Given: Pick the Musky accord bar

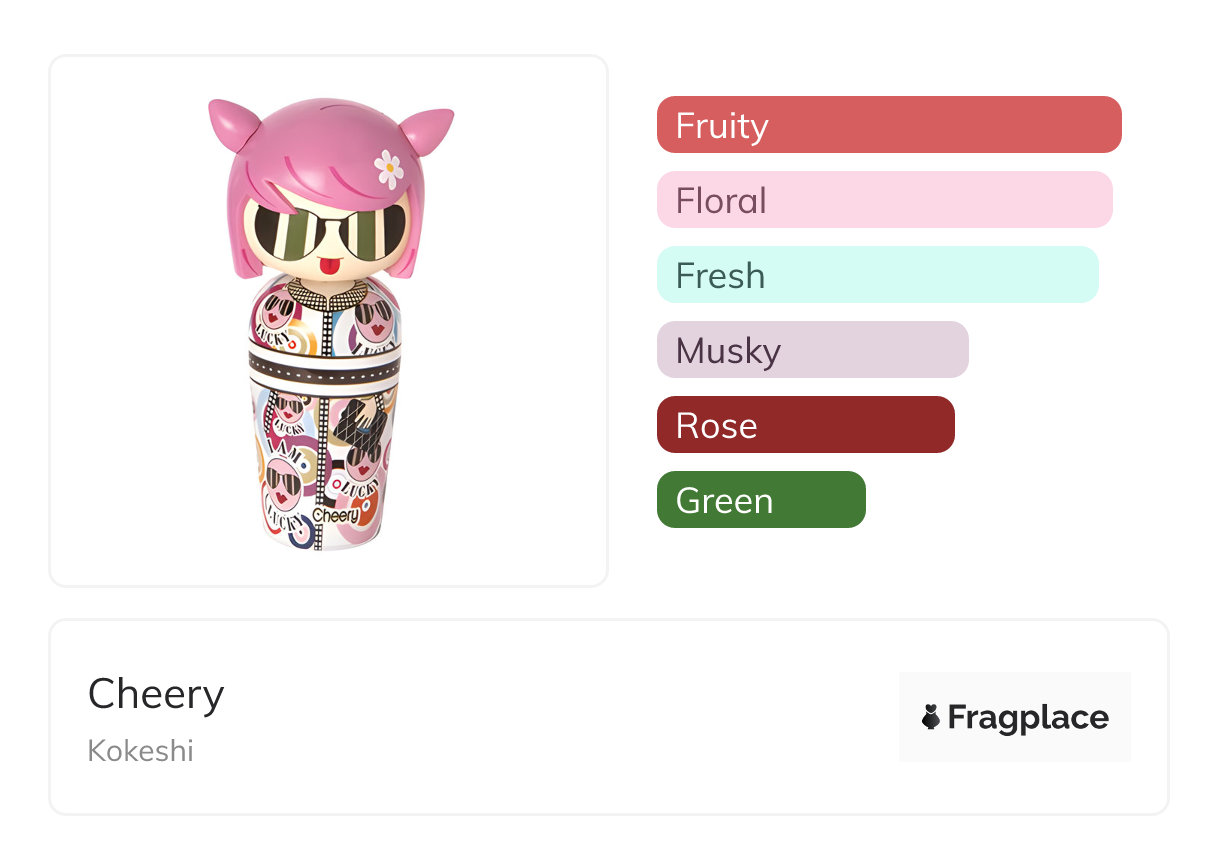Looking at the screenshot, I should [812, 350].
